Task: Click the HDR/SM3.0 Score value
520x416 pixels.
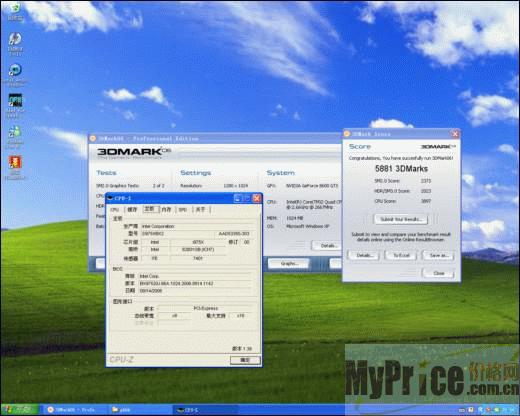Action: click(426, 191)
